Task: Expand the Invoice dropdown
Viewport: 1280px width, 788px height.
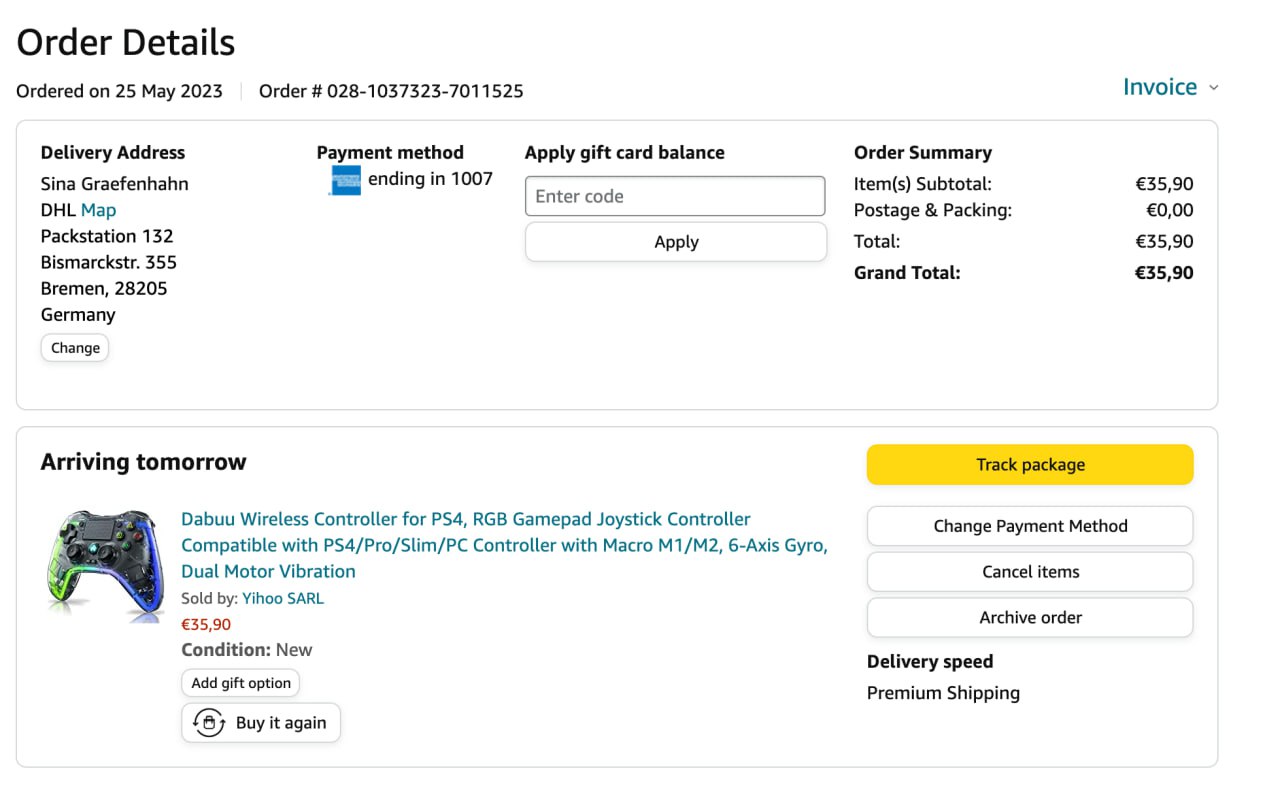Action: point(1159,87)
